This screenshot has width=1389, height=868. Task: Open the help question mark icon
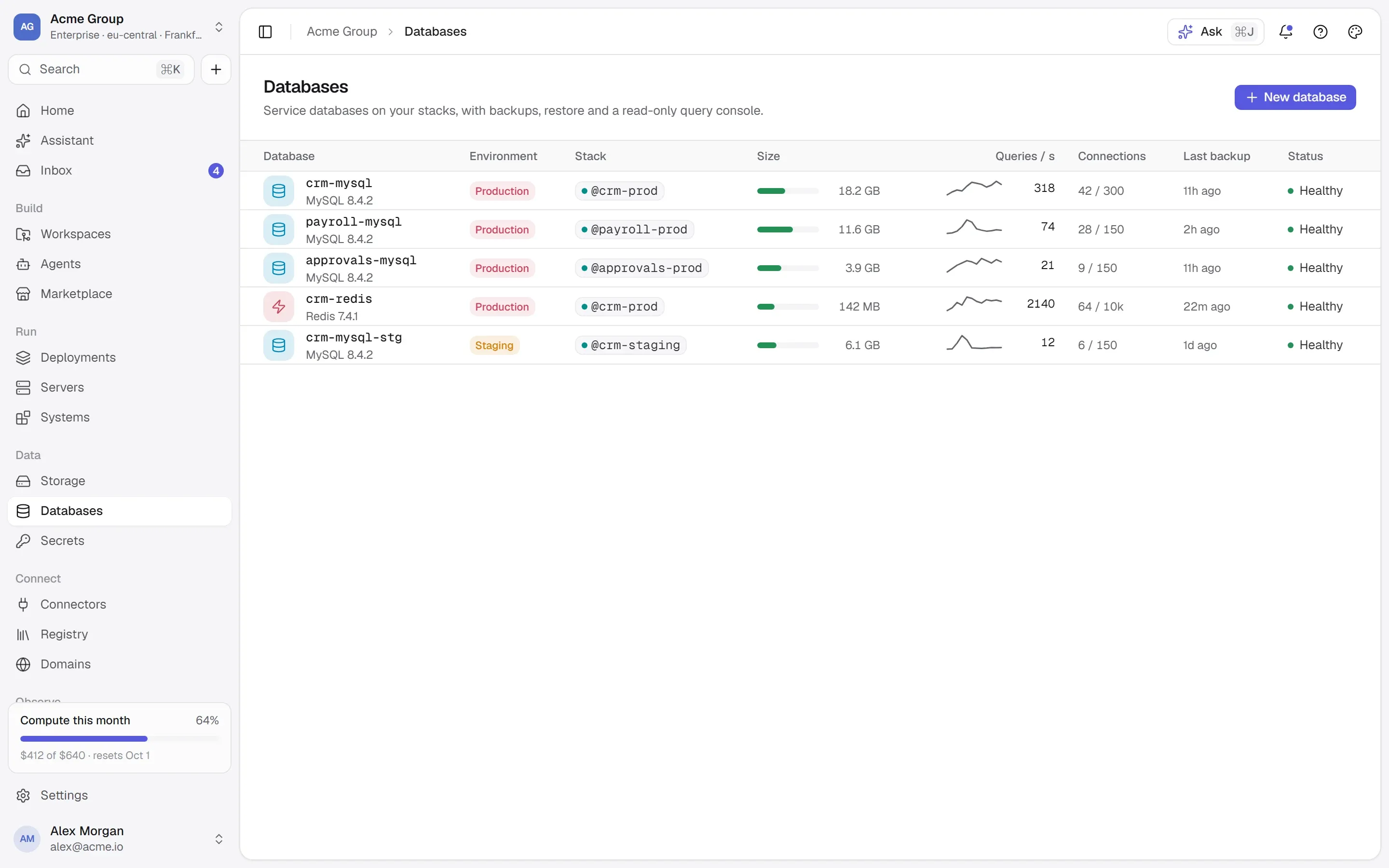1320,31
